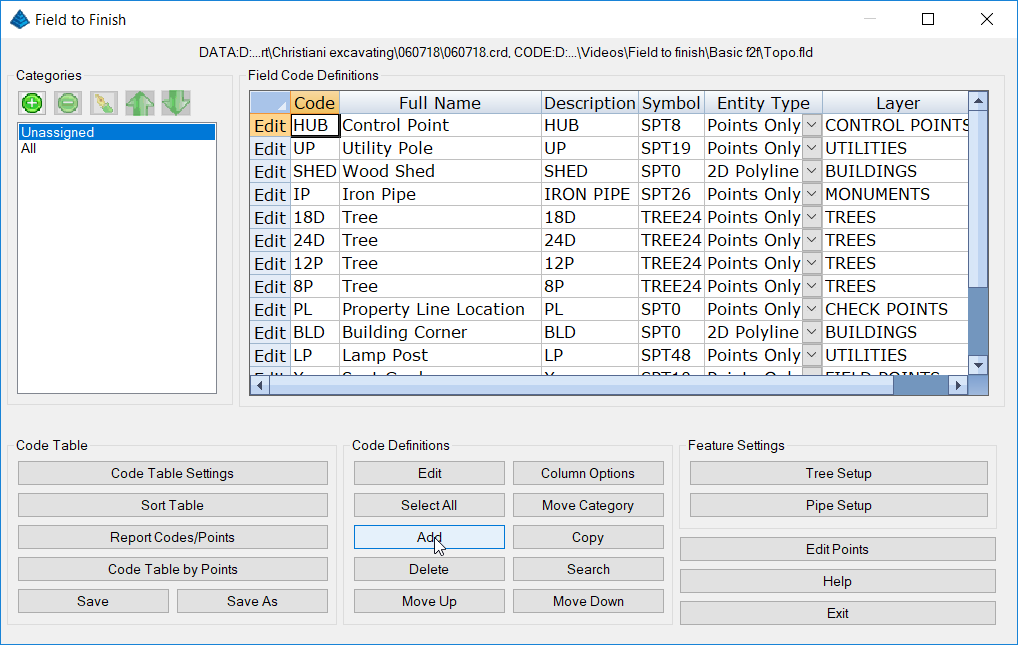Click the Description column header

pos(590,103)
